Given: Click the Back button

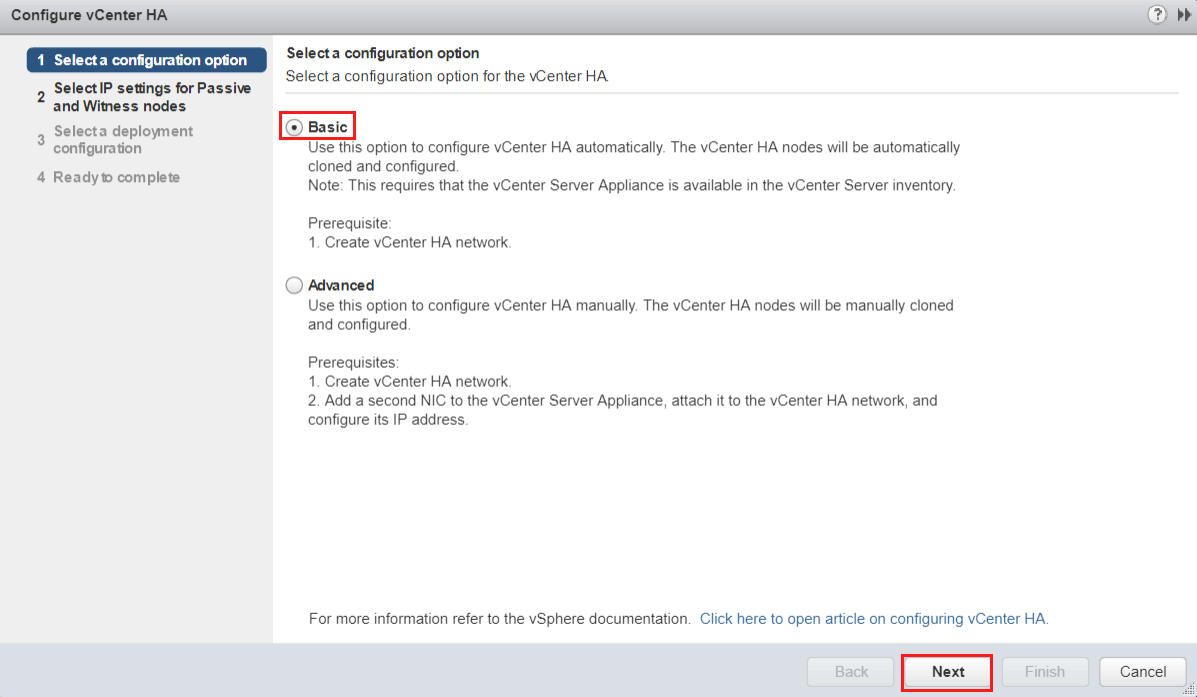Looking at the screenshot, I should pyautogui.click(x=850, y=672).
